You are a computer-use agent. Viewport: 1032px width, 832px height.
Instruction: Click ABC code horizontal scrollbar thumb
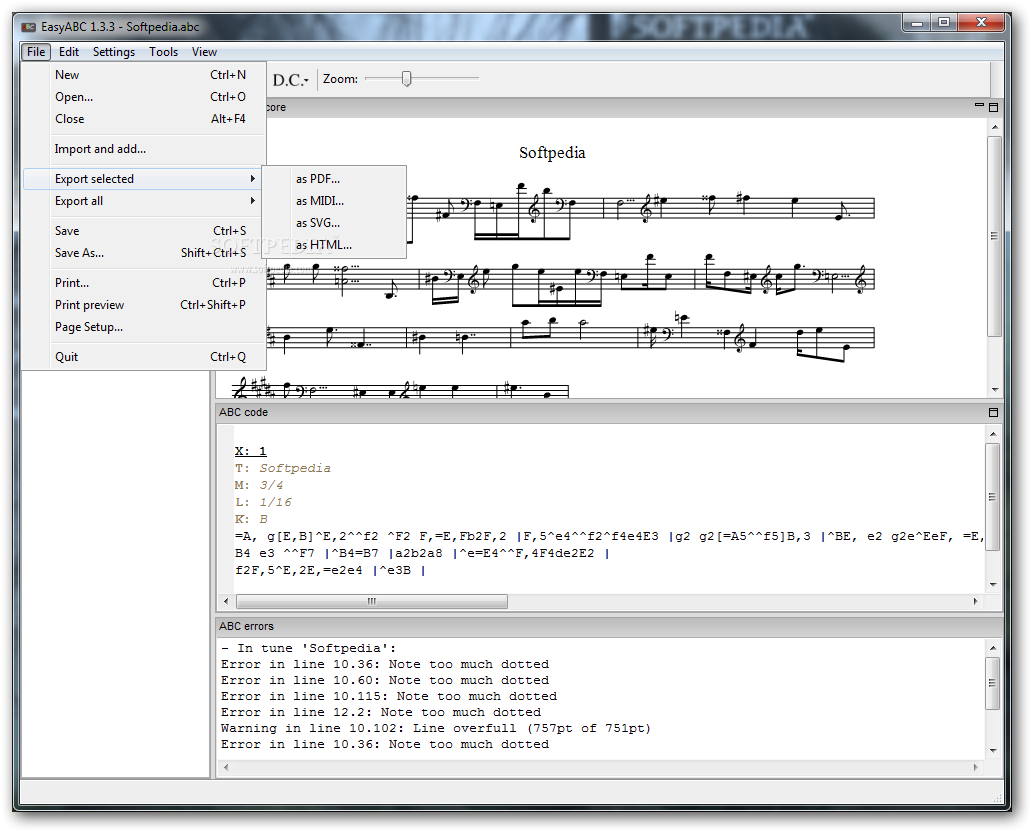pos(372,601)
